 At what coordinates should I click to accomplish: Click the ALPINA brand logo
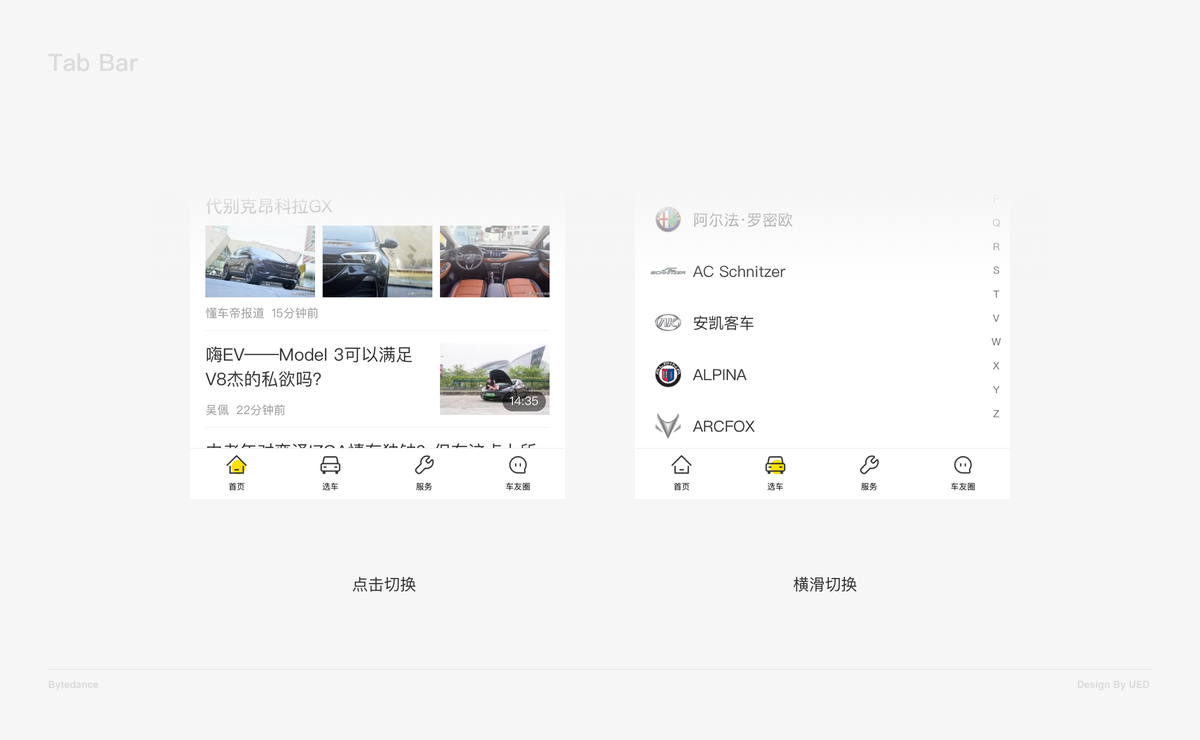pyautogui.click(x=667, y=375)
